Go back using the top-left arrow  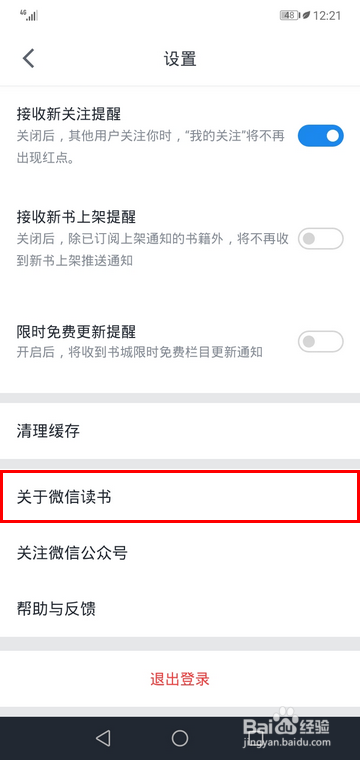(x=29, y=59)
